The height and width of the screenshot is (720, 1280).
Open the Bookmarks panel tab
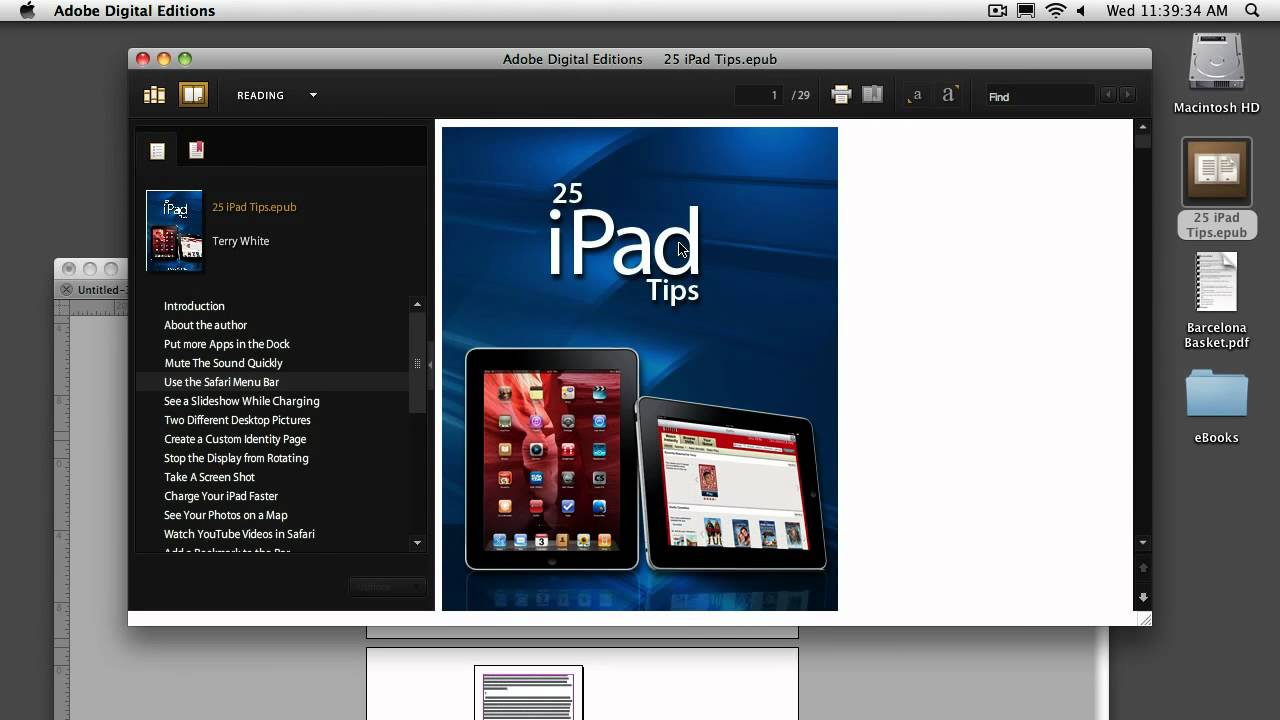pos(196,150)
